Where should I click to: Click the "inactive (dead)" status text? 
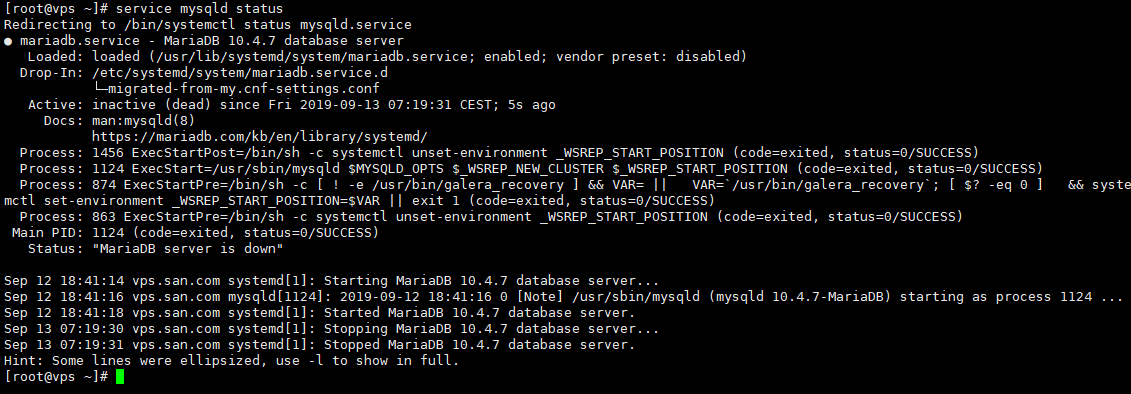point(151,105)
